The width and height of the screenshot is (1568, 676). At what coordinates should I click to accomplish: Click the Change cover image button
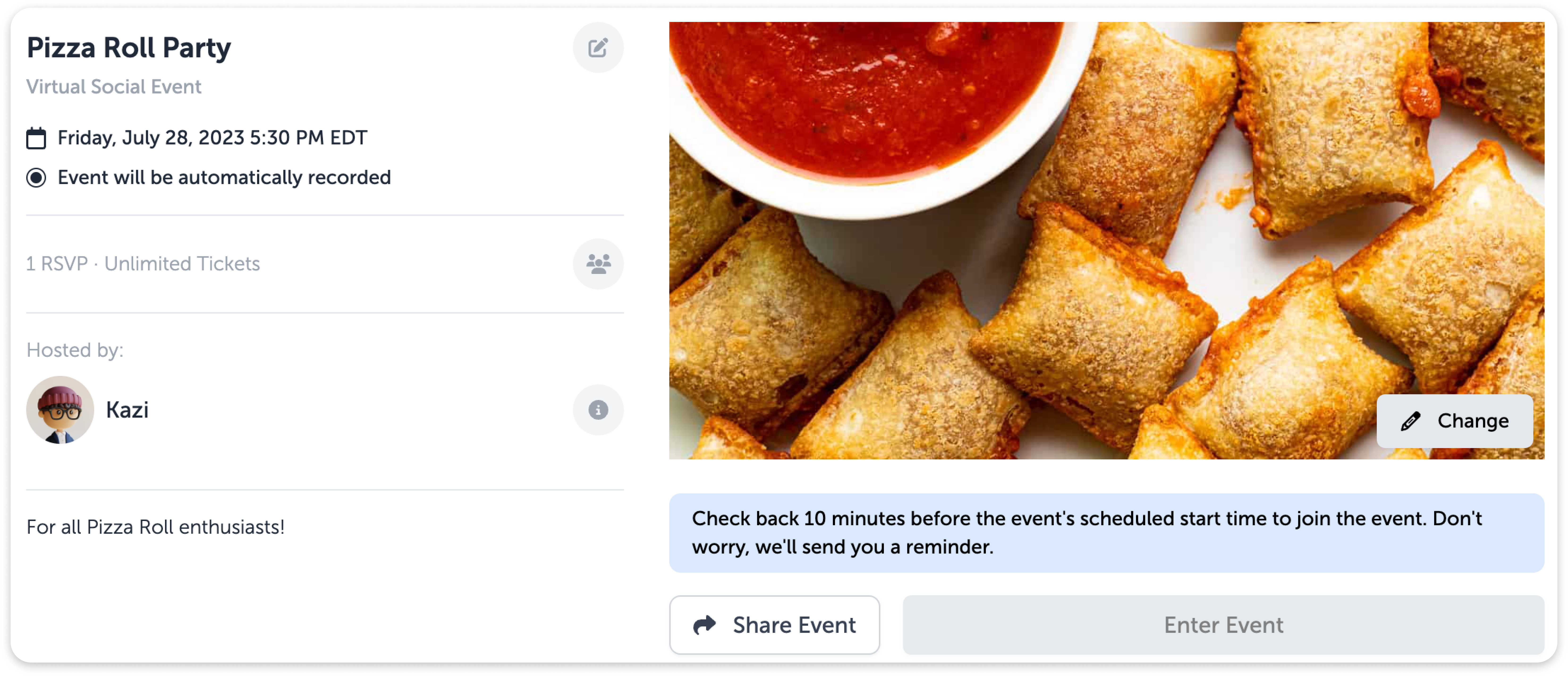click(x=1454, y=421)
